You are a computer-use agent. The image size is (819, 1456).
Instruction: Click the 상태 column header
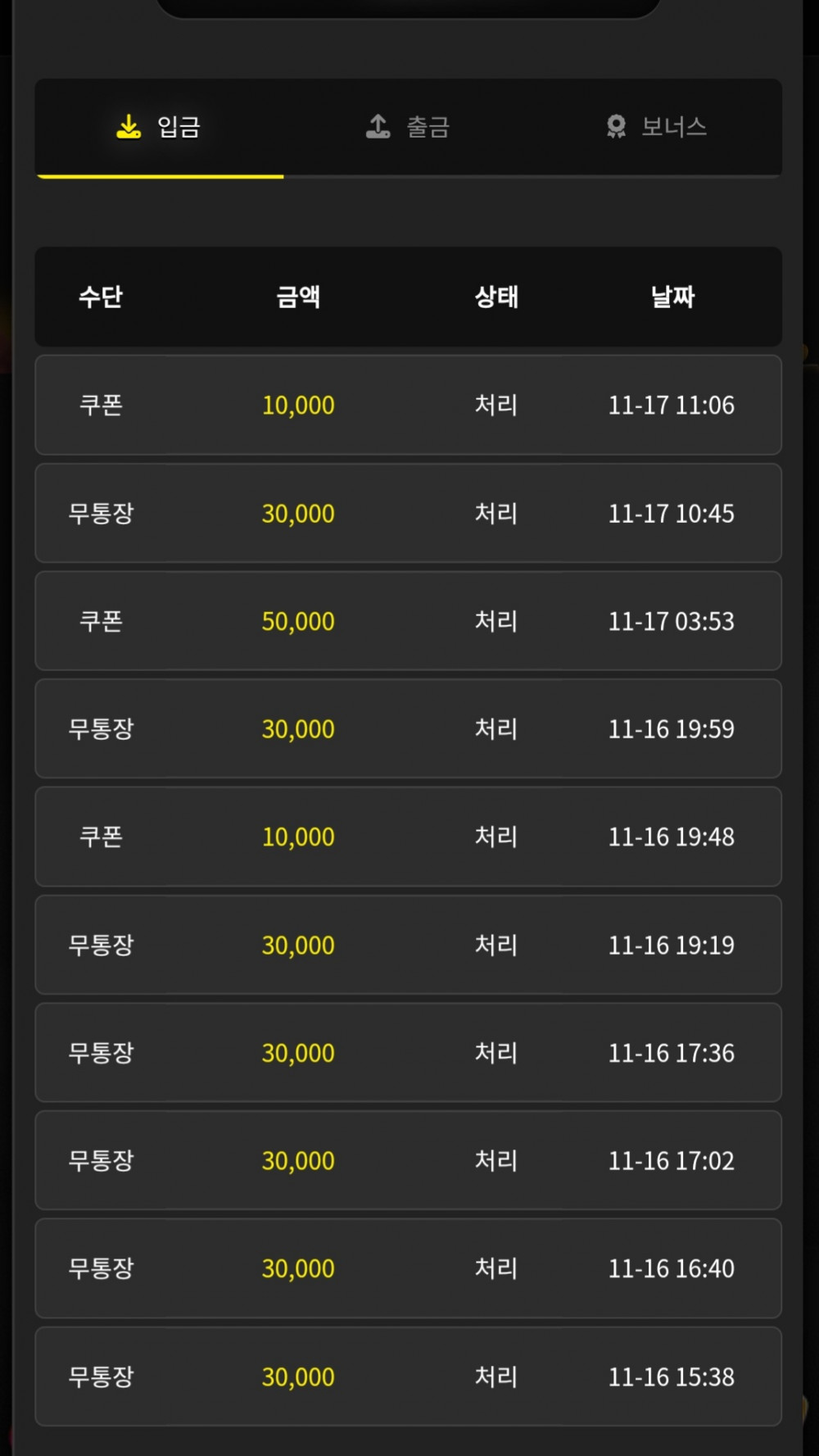tap(496, 297)
